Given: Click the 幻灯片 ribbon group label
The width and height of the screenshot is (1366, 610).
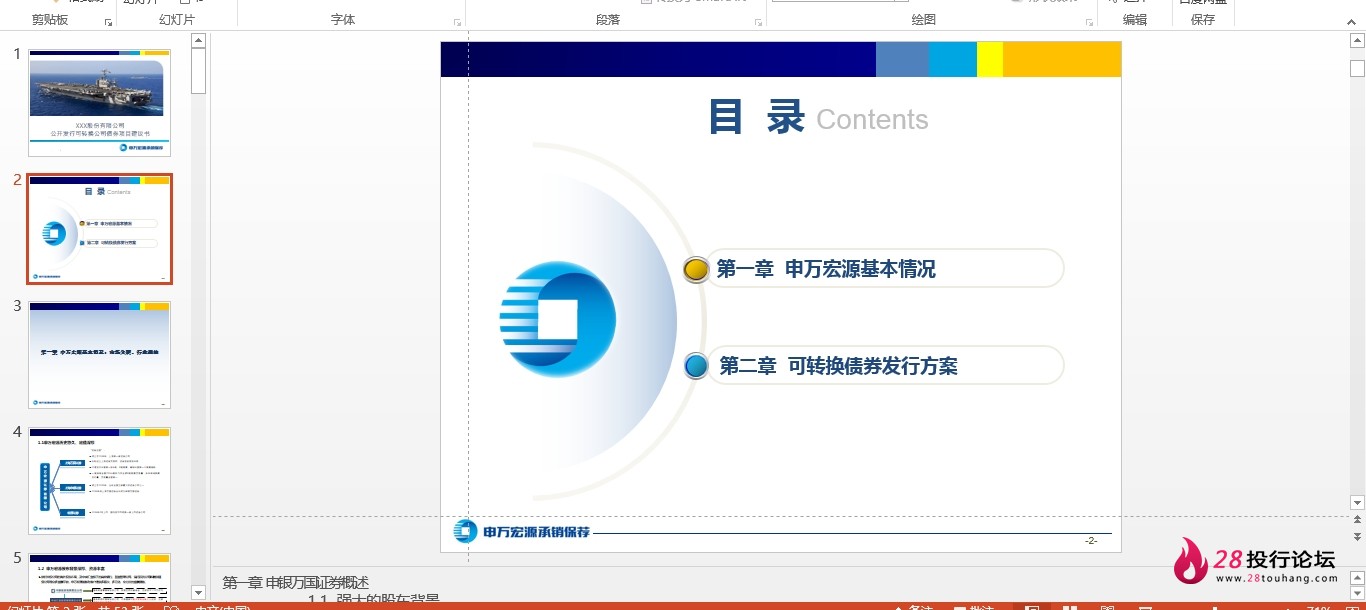Looking at the screenshot, I should click(x=177, y=20).
